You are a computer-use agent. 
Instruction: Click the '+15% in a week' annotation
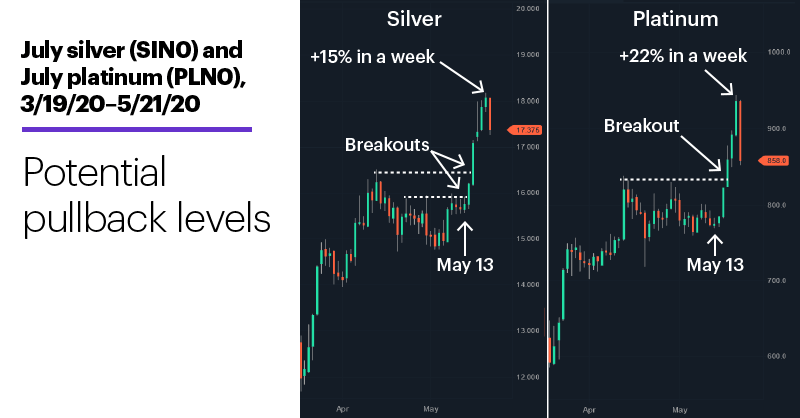point(372,57)
